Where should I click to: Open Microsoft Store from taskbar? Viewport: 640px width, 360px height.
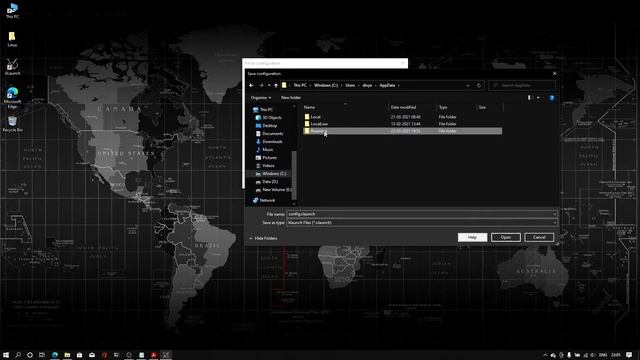[79, 355]
